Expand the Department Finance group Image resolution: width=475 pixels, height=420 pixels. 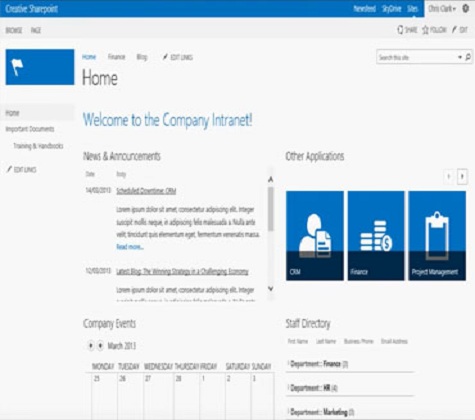(318, 364)
